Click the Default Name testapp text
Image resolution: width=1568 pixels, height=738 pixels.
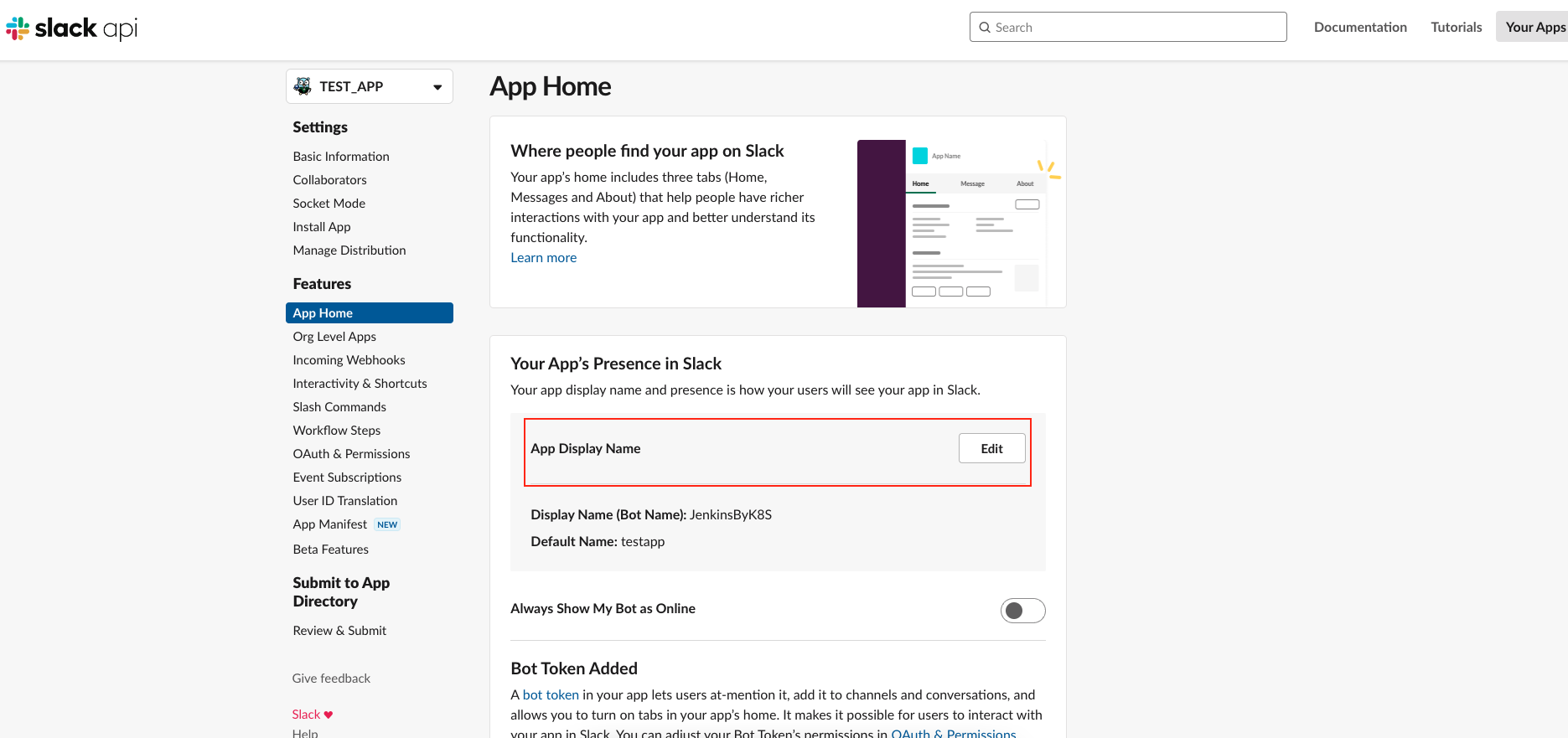pyautogui.click(x=598, y=542)
